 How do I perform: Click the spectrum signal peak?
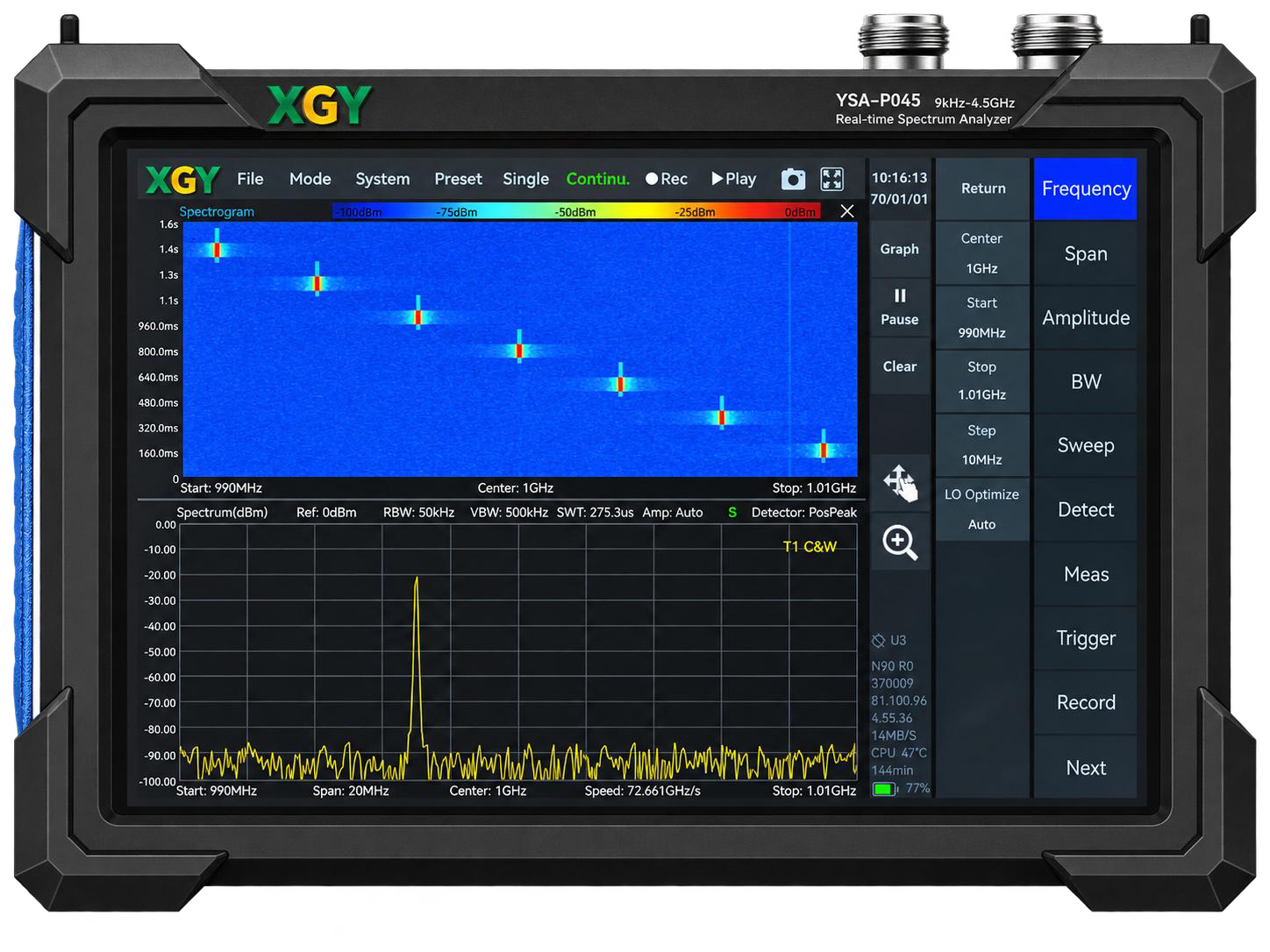coord(416,580)
